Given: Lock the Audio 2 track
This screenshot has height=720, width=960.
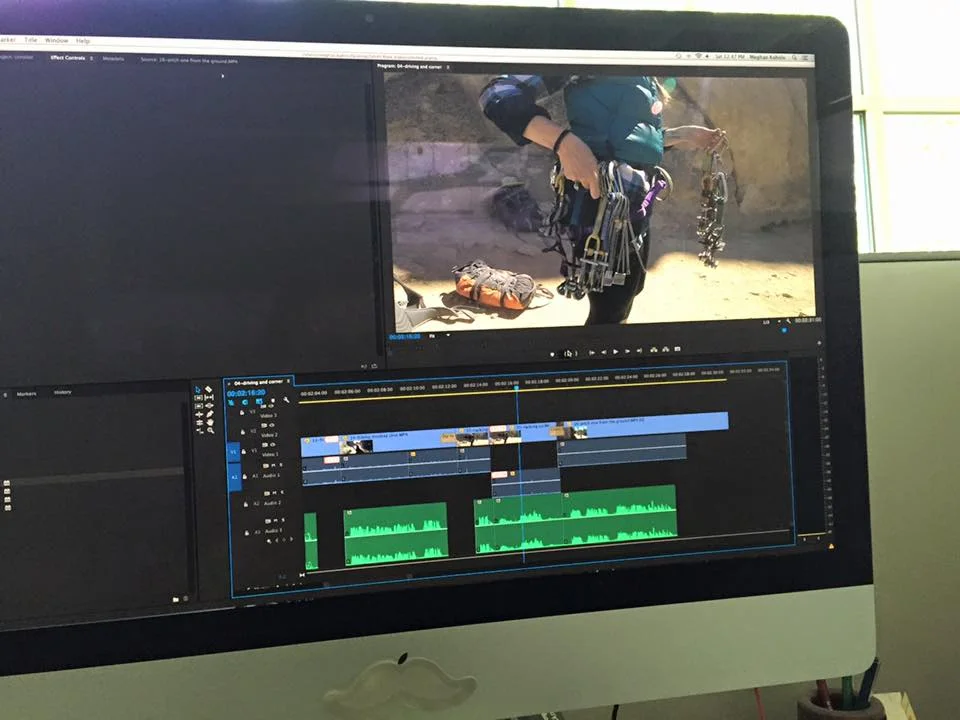Looking at the screenshot, I should click(x=246, y=504).
